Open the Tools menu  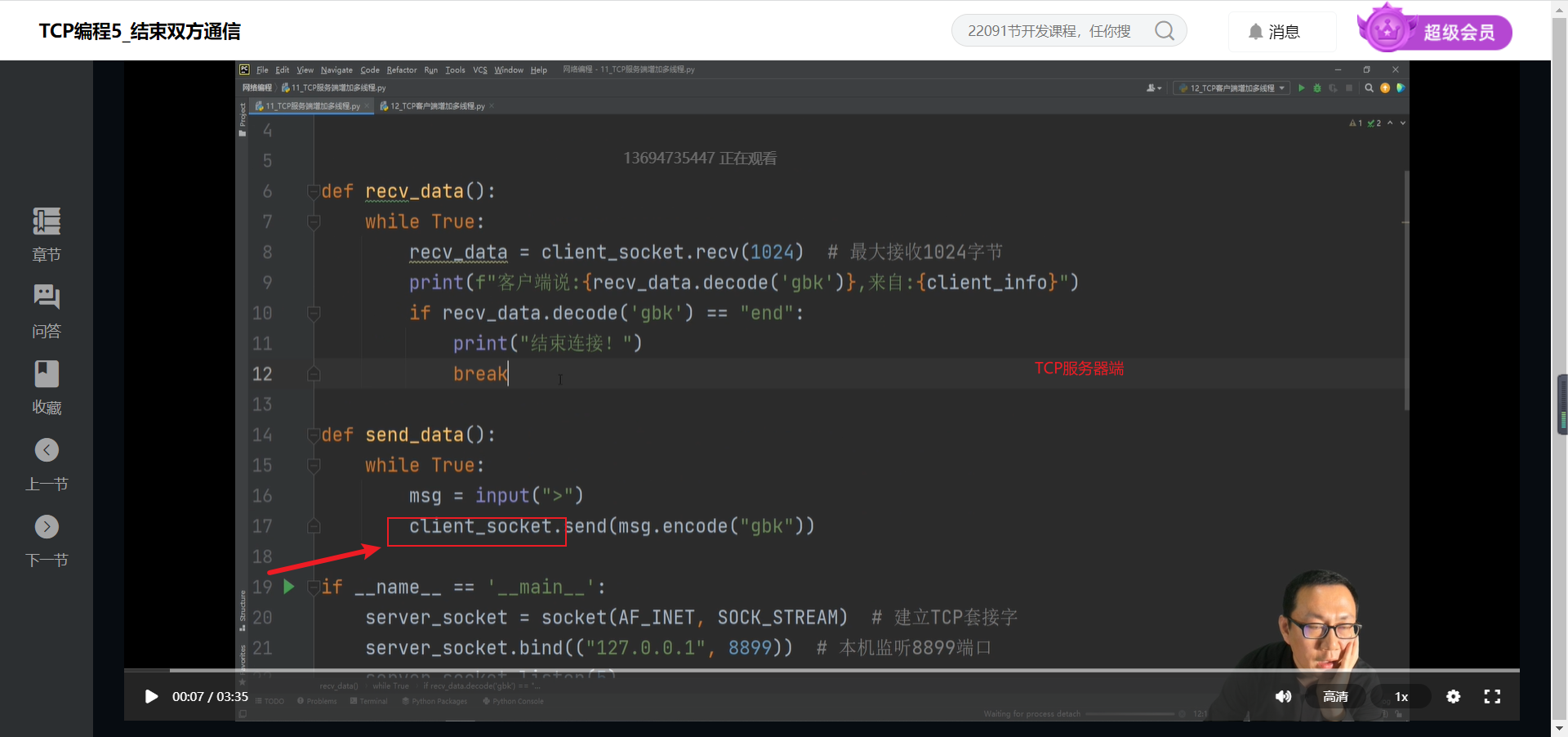456,70
